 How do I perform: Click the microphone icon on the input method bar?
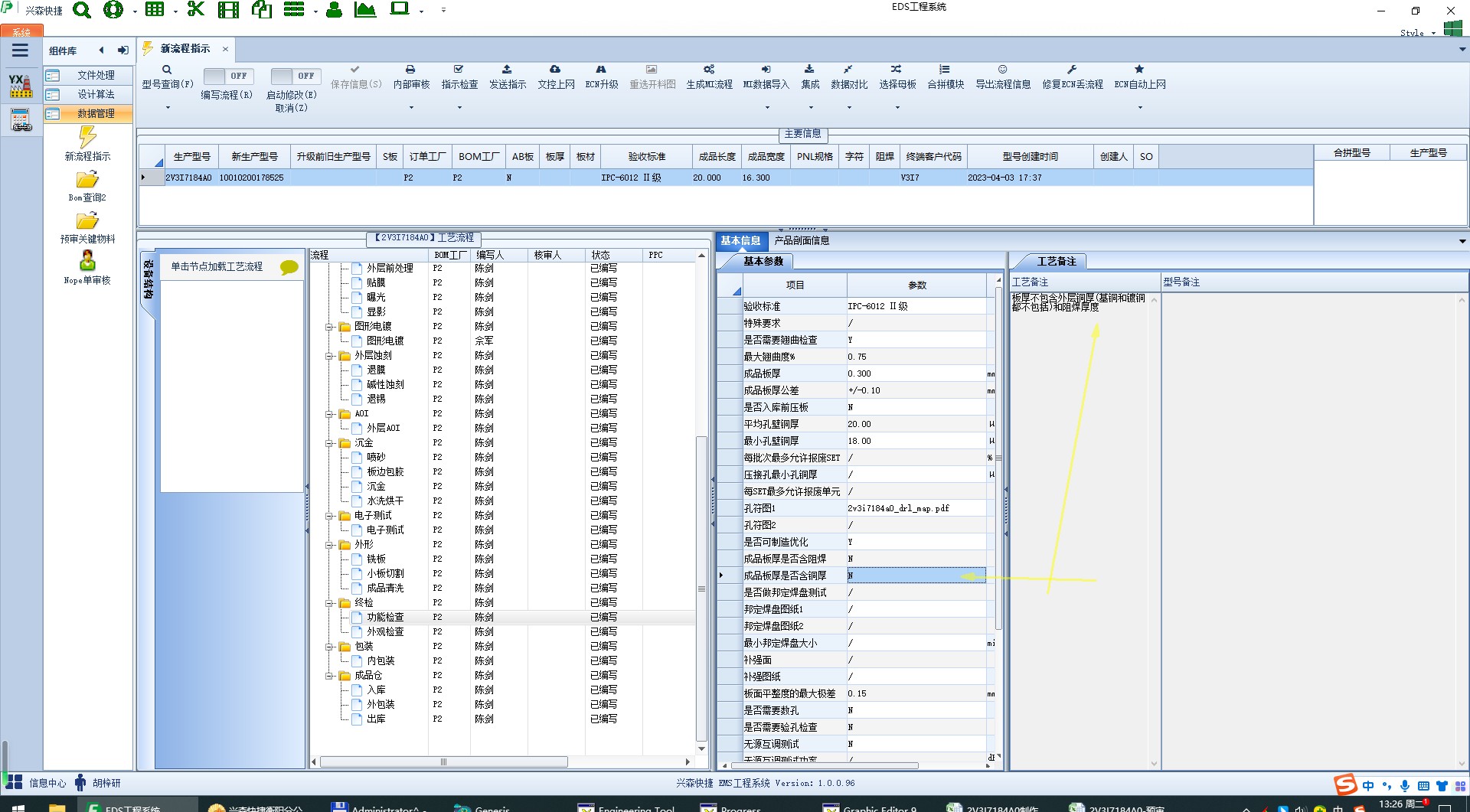click(1405, 785)
